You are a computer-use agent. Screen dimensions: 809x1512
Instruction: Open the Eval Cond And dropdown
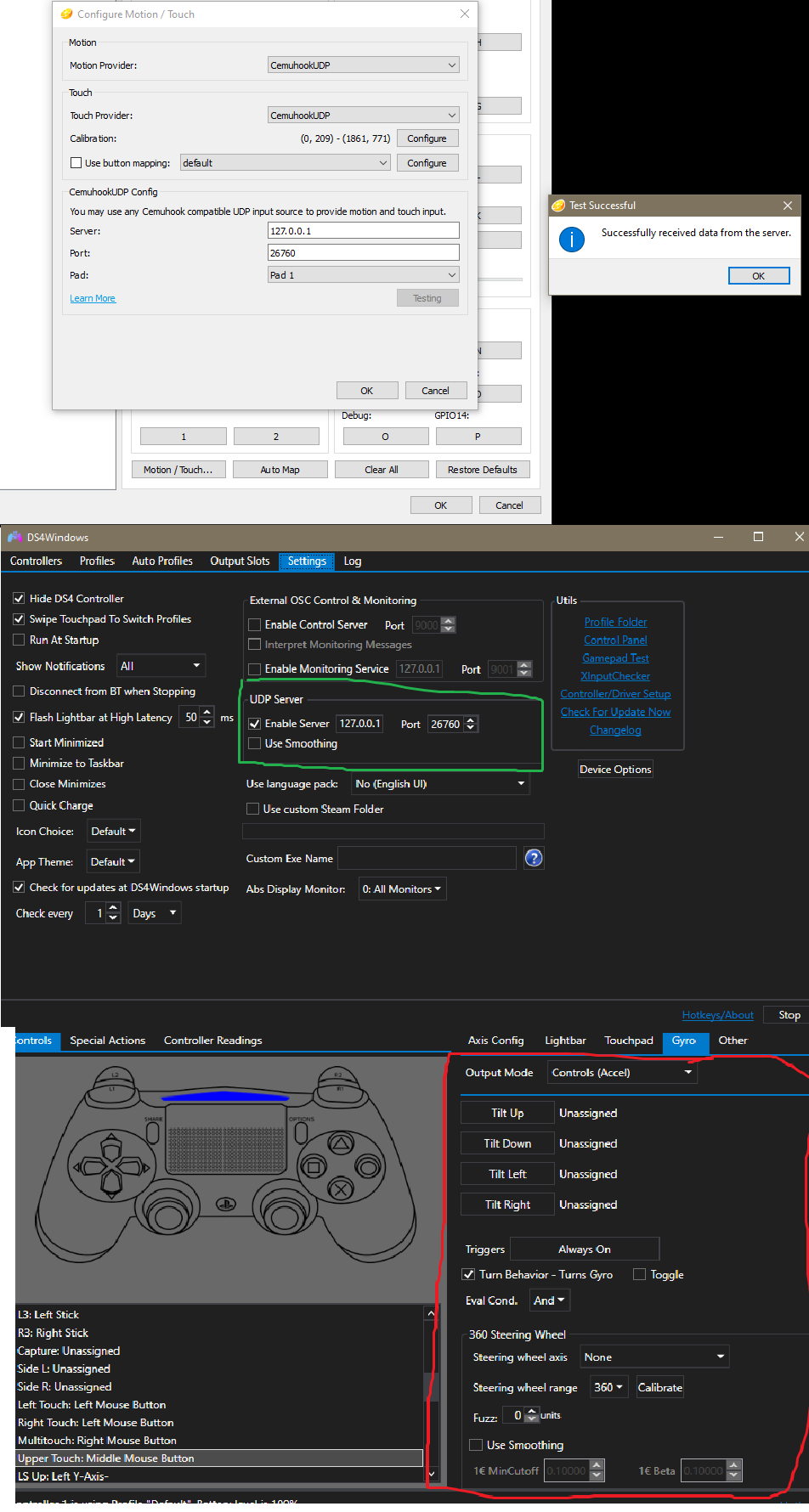coord(549,1300)
